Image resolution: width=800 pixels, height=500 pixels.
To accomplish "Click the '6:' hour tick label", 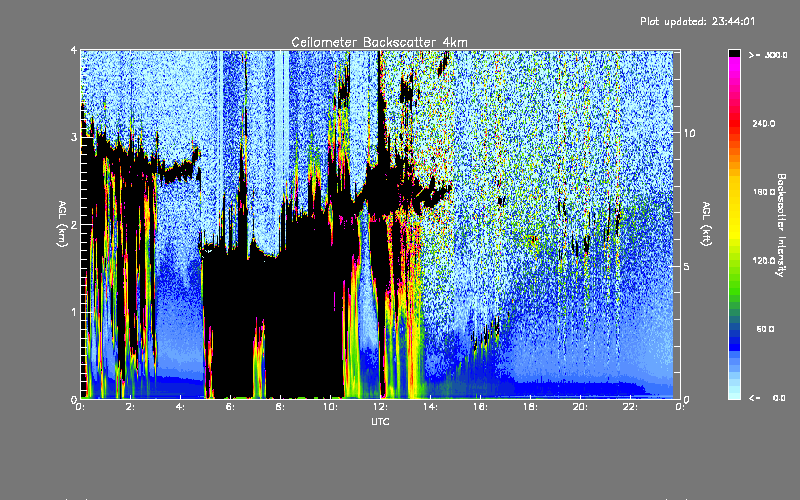I will pos(231,407).
